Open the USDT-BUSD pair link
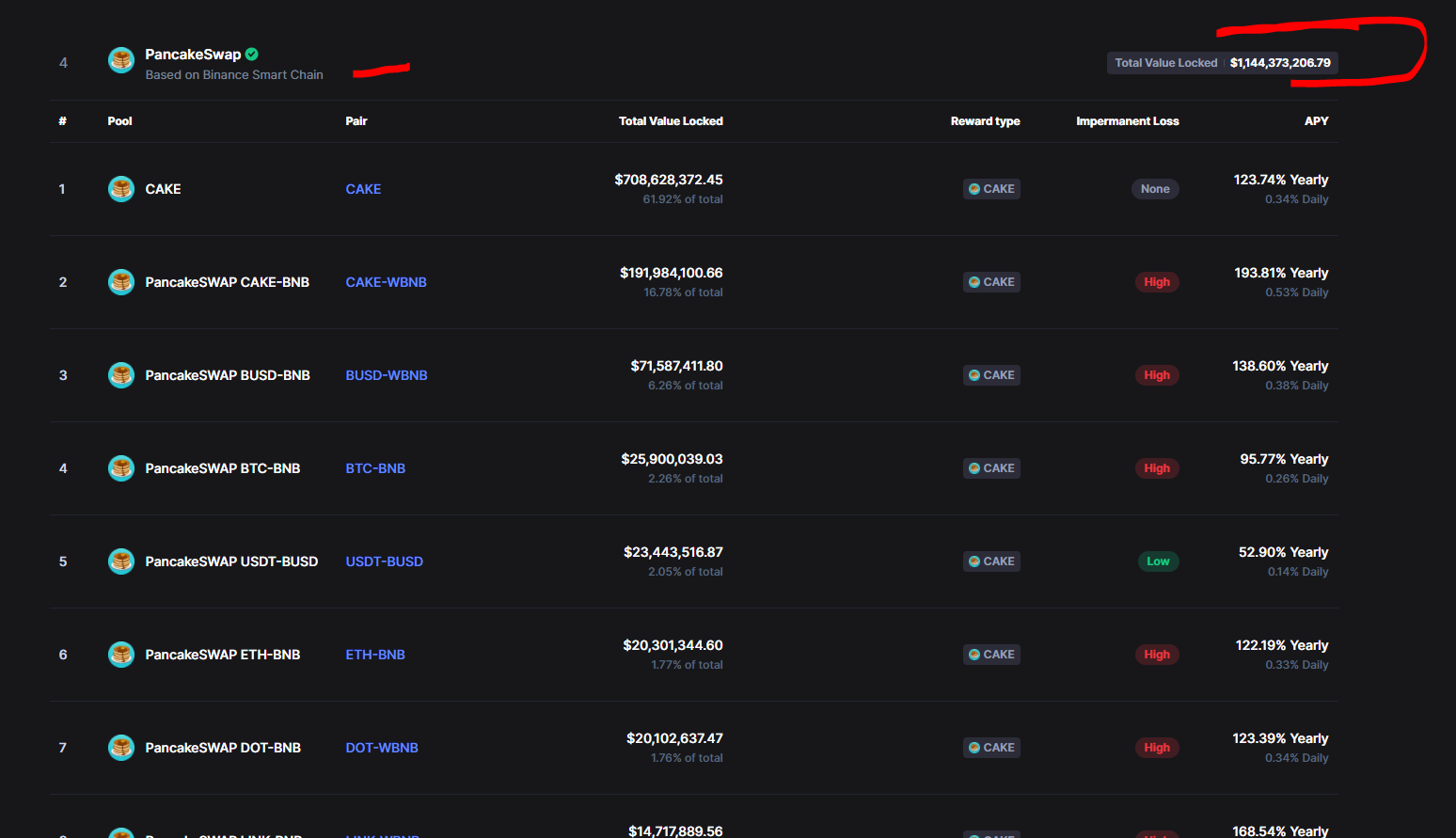Screen dimensions: 1456x838 [384, 561]
